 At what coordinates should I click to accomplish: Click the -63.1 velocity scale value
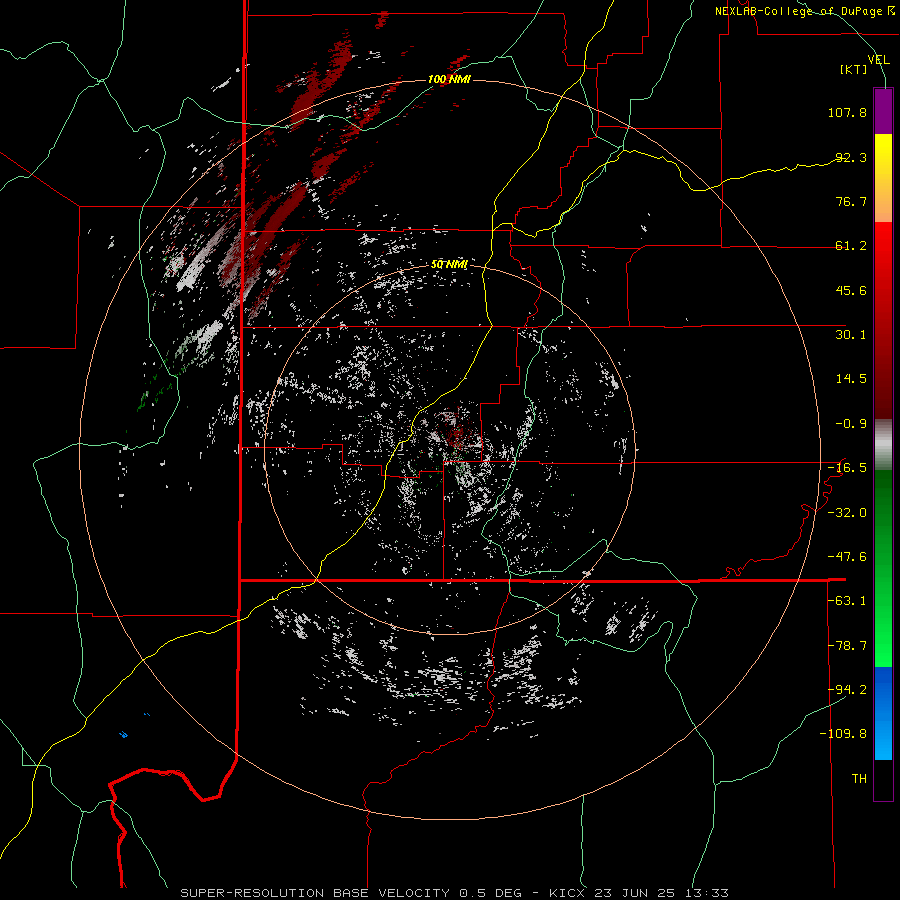[847, 601]
